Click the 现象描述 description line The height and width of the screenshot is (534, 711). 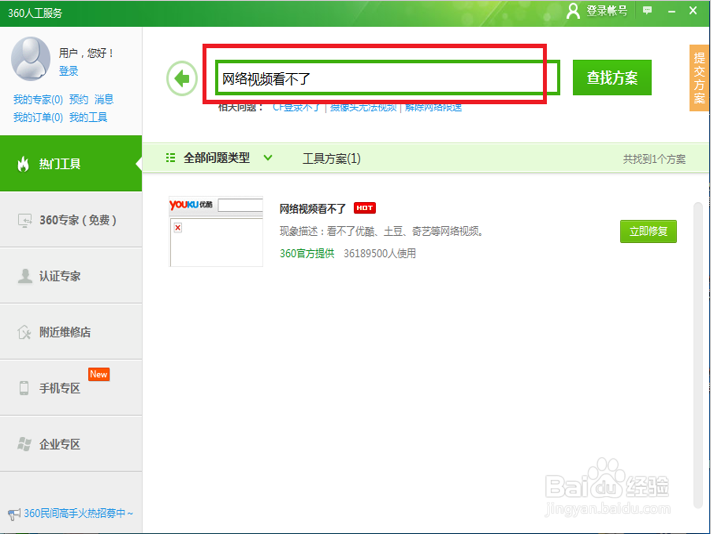(x=382, y=231)
